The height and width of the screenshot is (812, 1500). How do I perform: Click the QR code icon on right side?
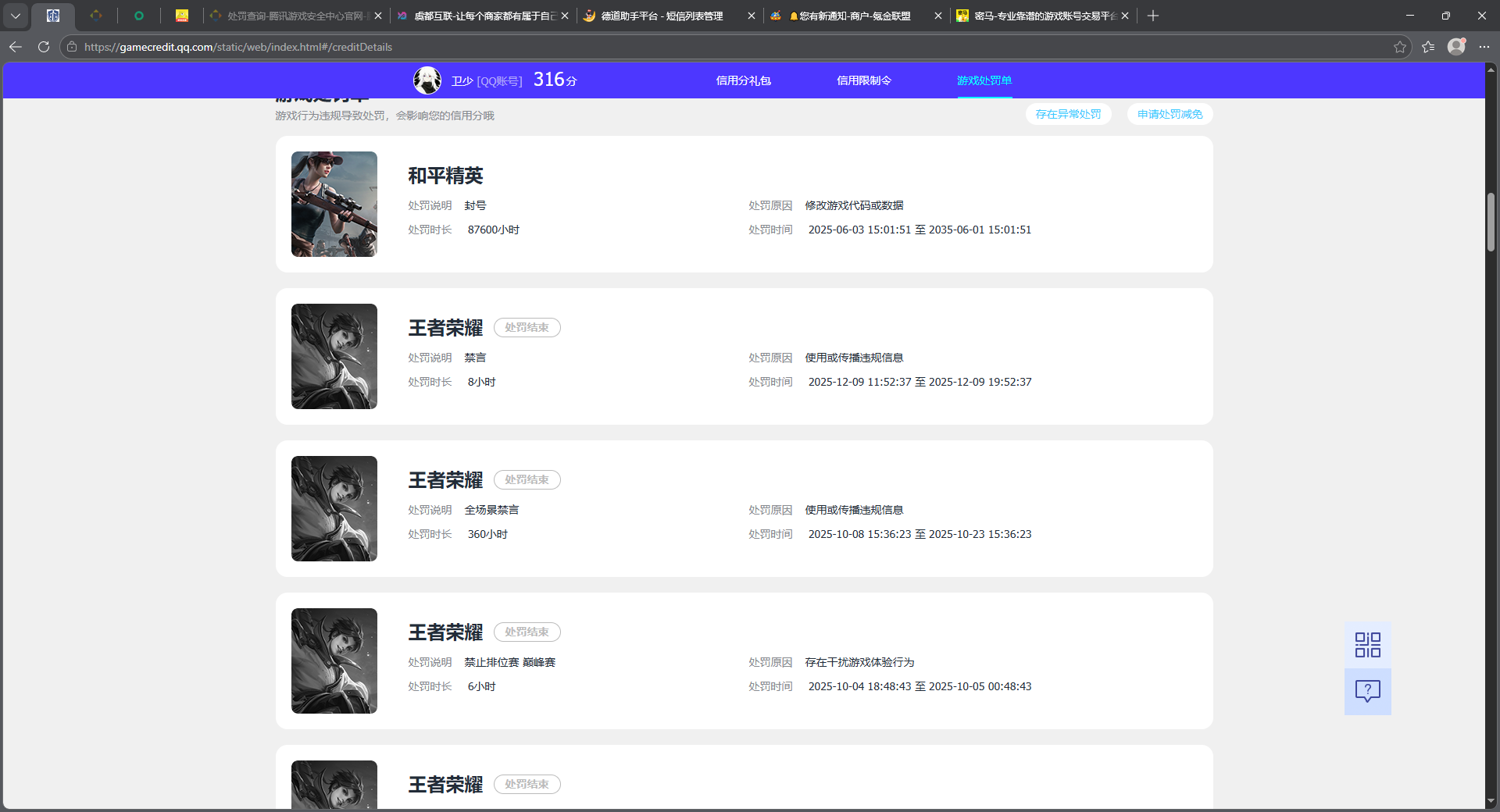coord(1367,645)
